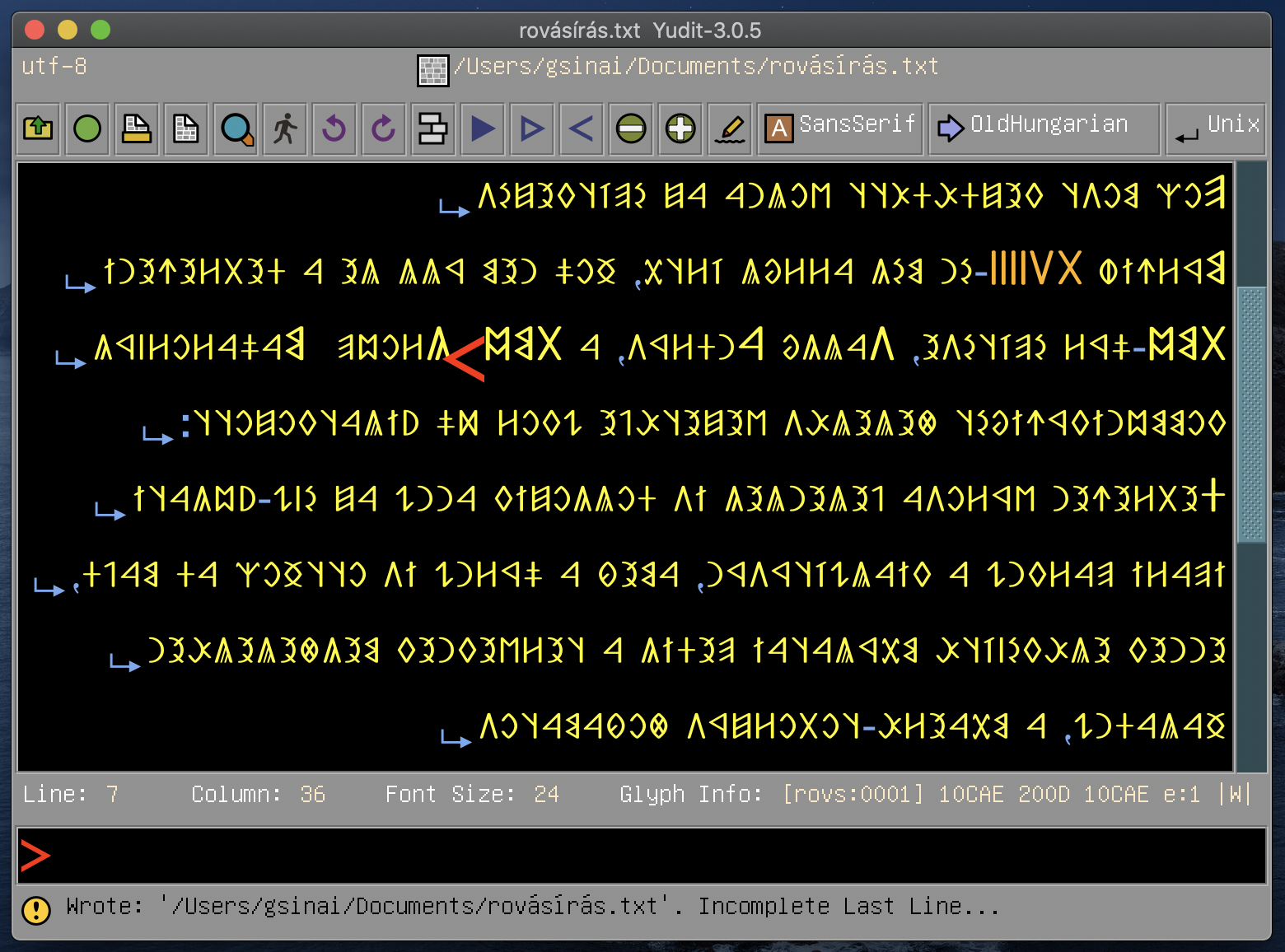Screen dimensions: 1285x952
Task: Click the open file icon in toolbar
Action: point(38,128)
